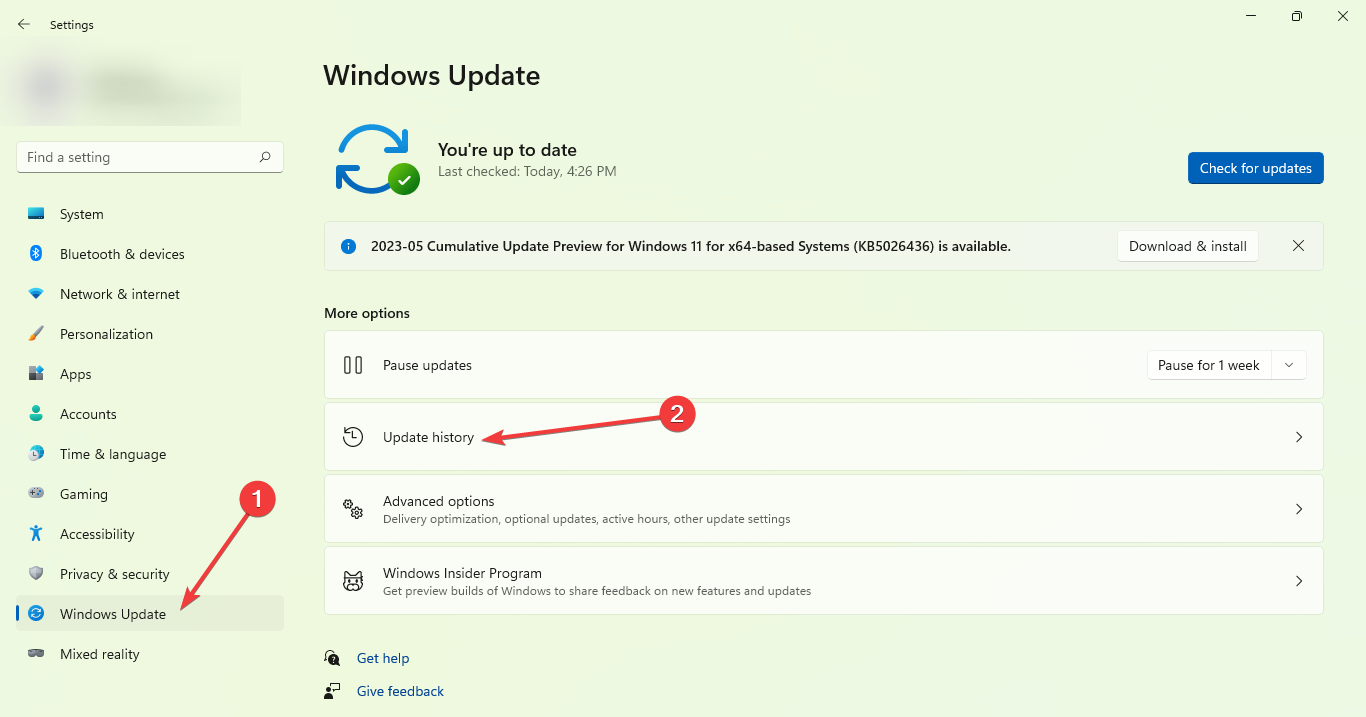Viewport: 1366px width, 717px height.
Task: Click the Personalization brush icon
Action: (36, 334)
